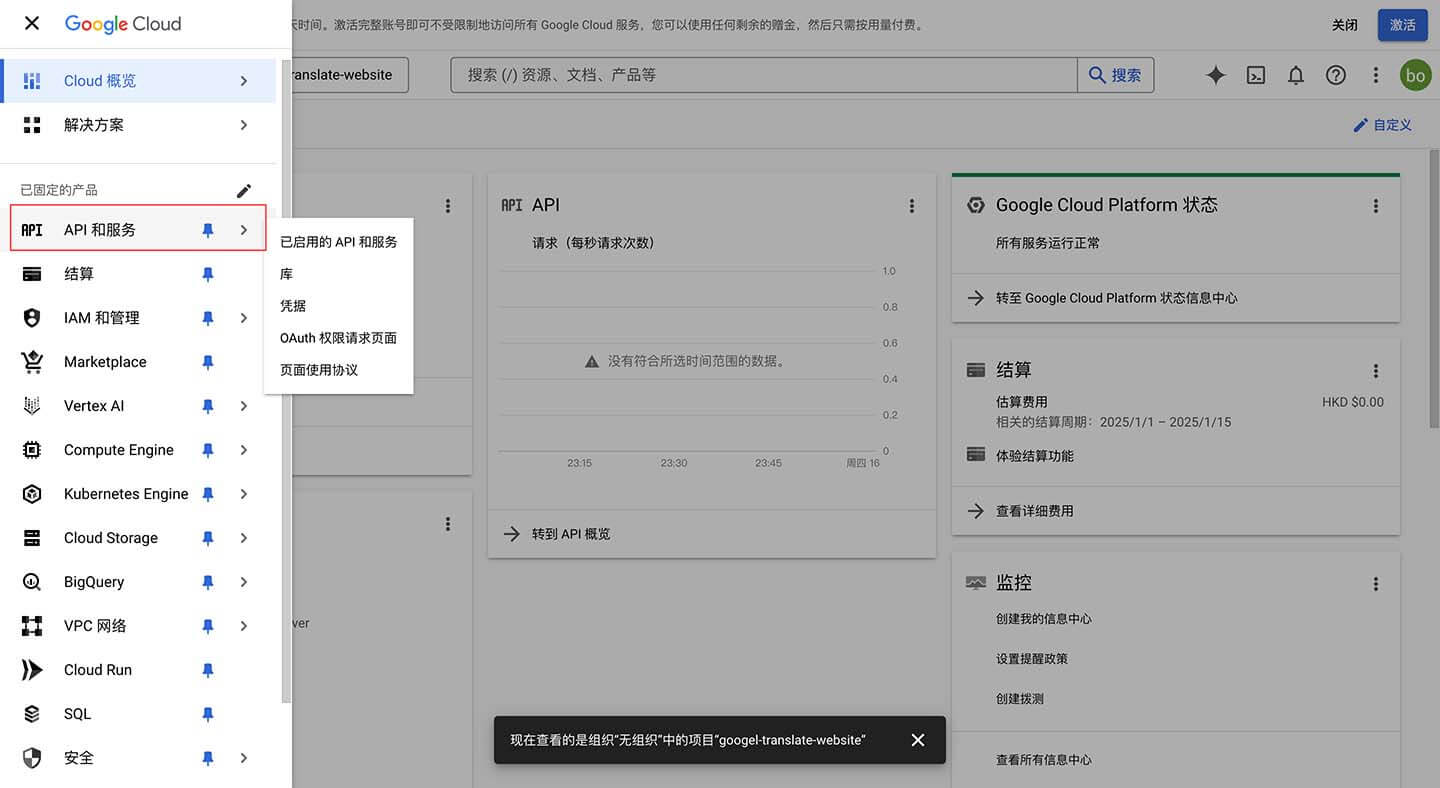Screen dimensions: 1440x788
Task: Close the navigation menu with the X icon
Action: 32,23
